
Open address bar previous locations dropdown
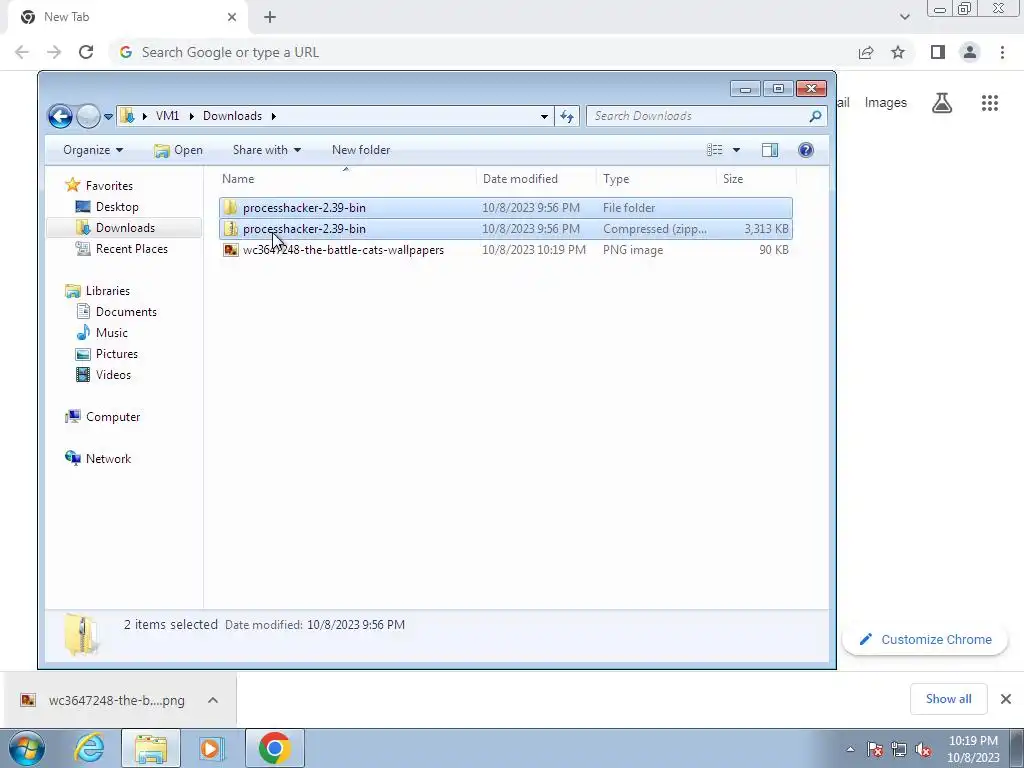[x=544, y=116]
